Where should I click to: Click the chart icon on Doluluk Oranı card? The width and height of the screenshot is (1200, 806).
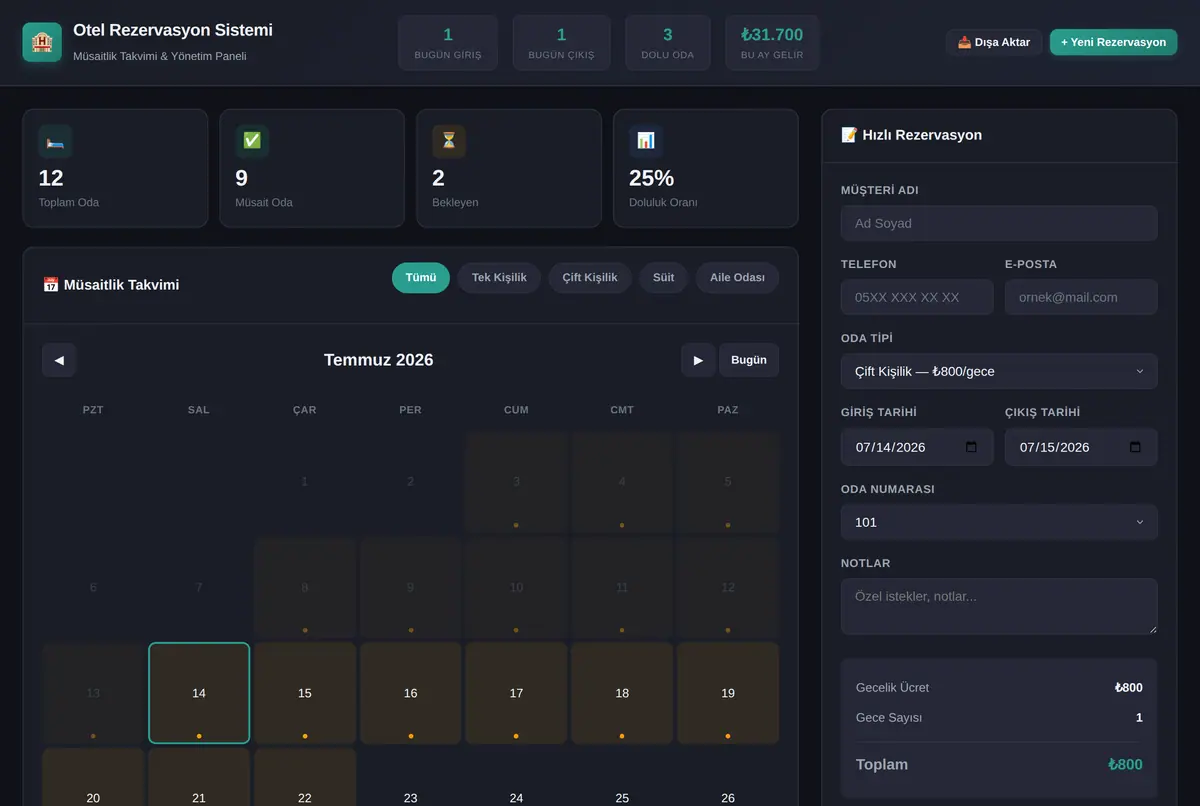[646, 141]
